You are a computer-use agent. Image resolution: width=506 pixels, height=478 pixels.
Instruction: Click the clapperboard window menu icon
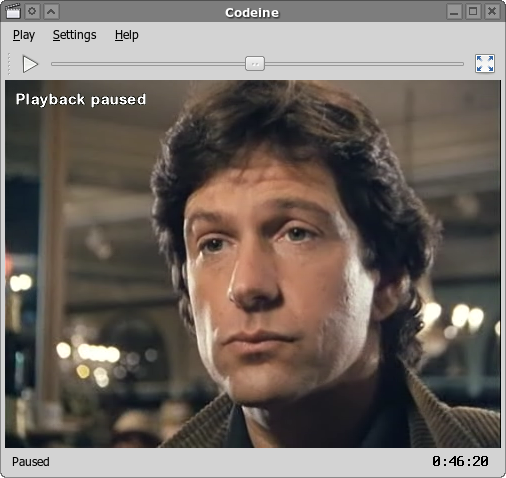pos(13,11)
